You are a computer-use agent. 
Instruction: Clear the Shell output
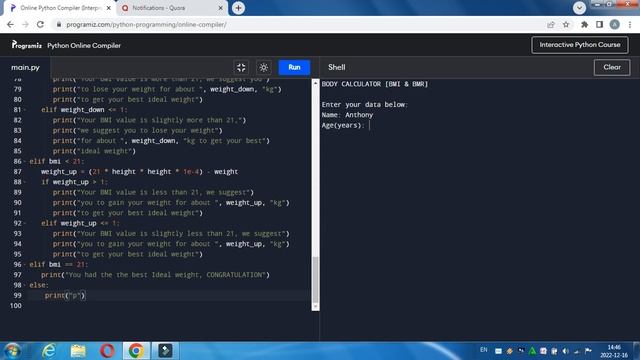click(x=612, y=67)
